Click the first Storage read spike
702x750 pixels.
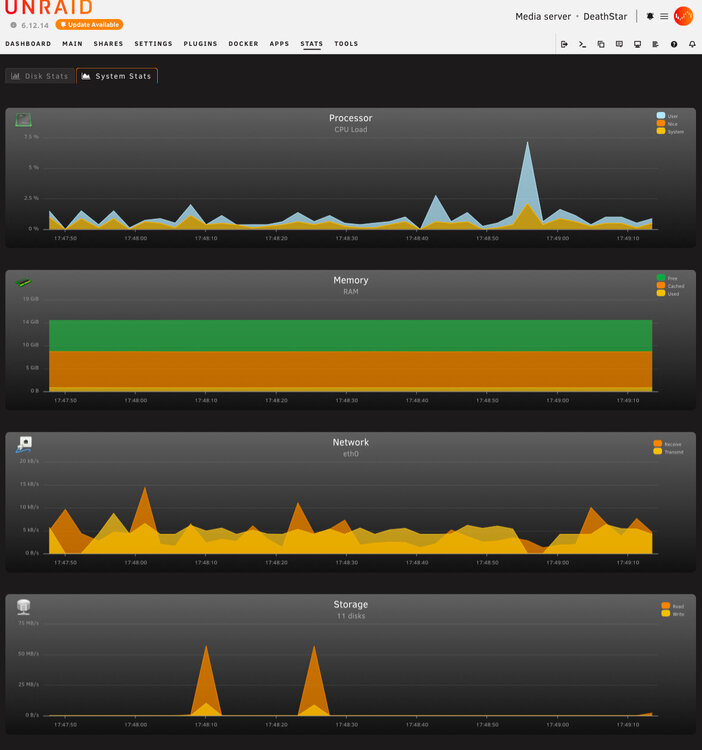(x=206, y=679)
